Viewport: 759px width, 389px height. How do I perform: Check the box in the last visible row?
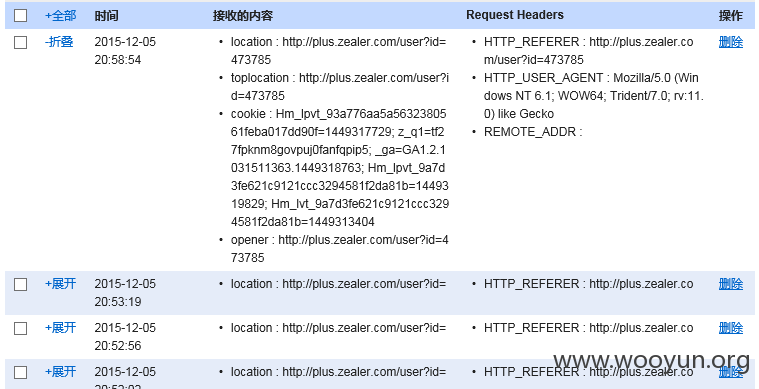20,373
